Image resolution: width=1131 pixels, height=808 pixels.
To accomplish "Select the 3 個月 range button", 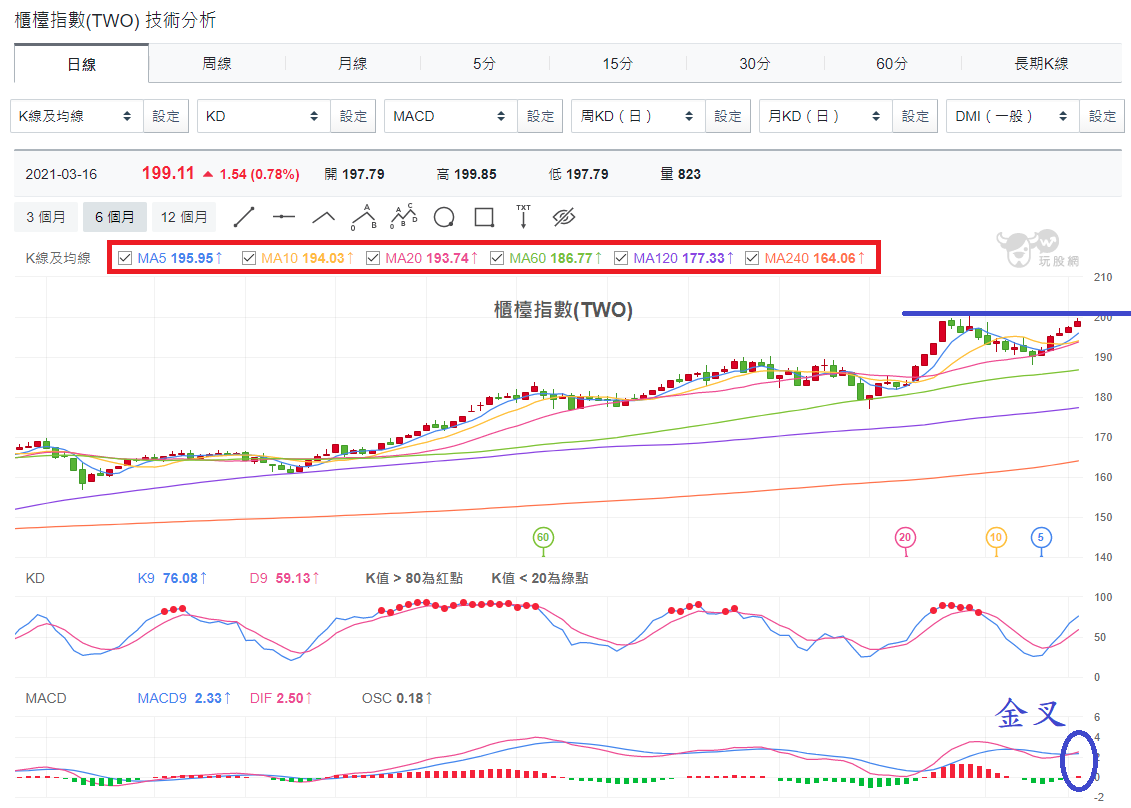I will pos(46,217).
